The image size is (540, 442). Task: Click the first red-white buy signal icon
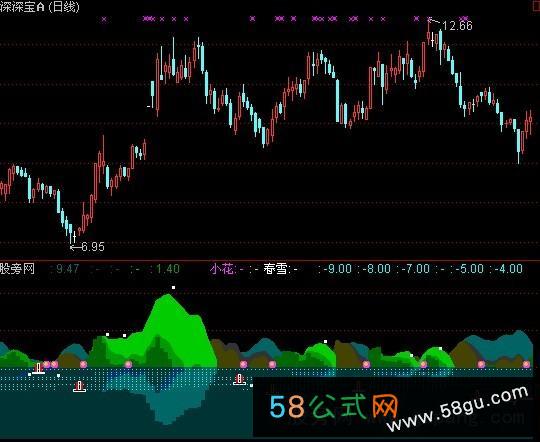(38, 369)
